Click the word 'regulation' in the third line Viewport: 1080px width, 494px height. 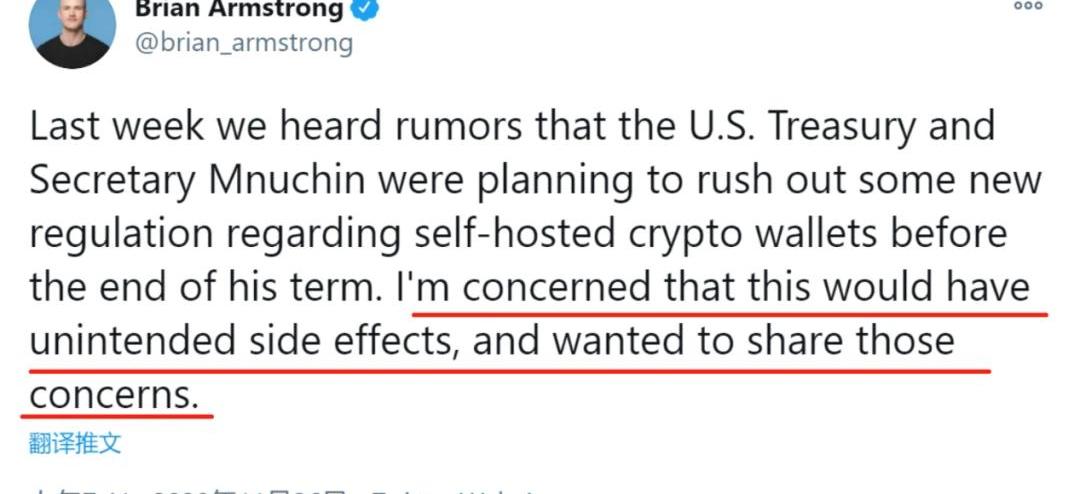[x=121, y=236]
